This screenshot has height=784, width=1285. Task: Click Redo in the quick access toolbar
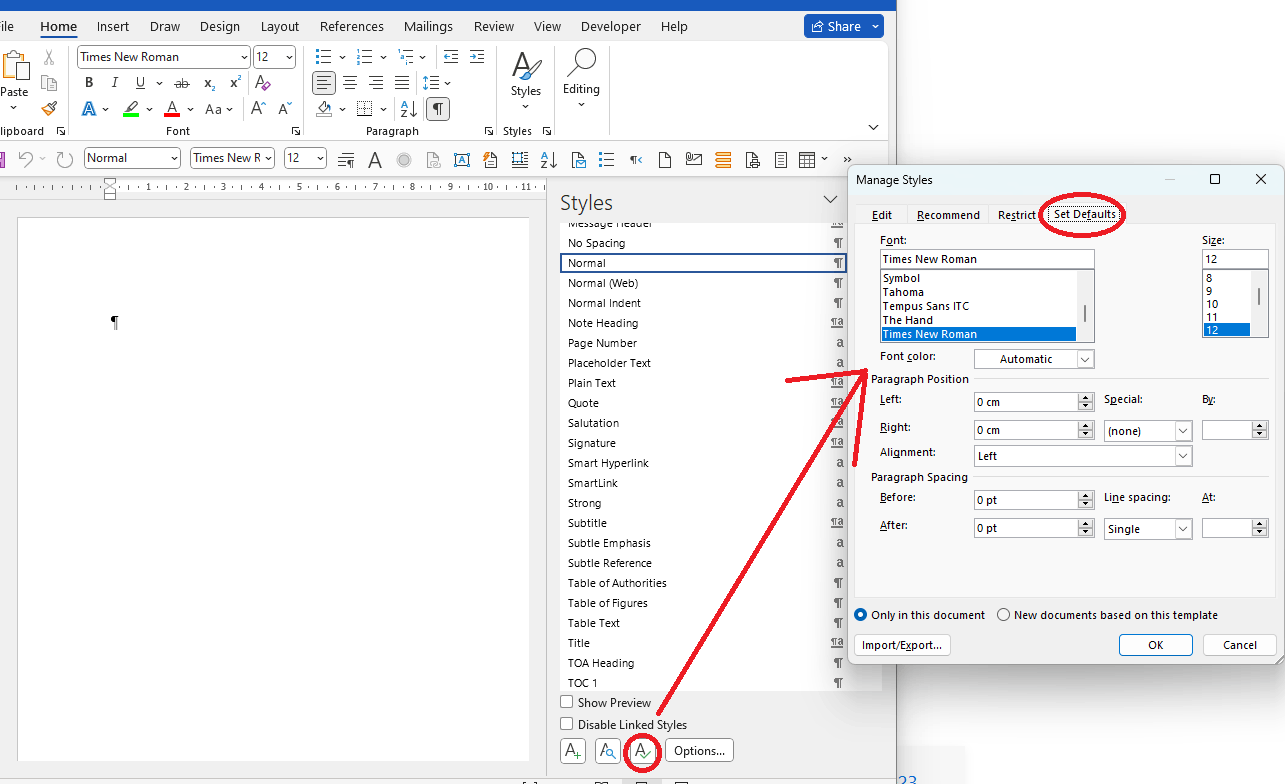pos(65,159)
